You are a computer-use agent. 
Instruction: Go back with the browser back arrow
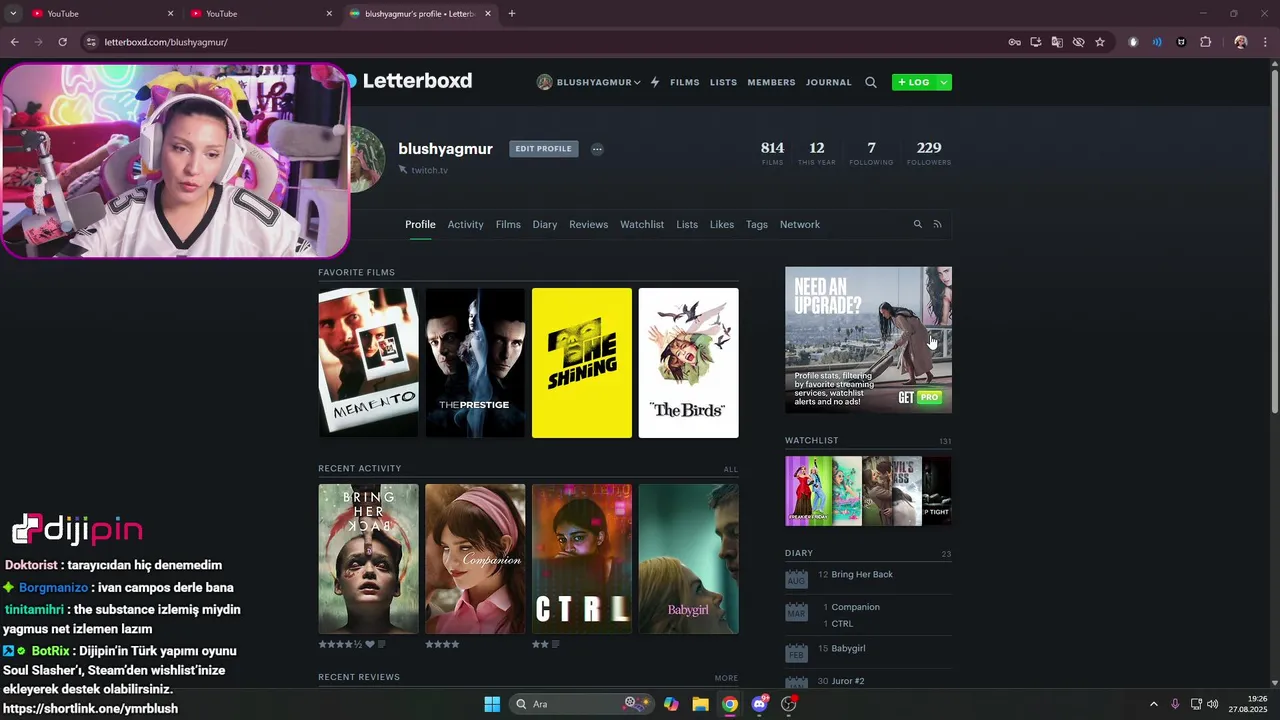[x=14, y=42]
